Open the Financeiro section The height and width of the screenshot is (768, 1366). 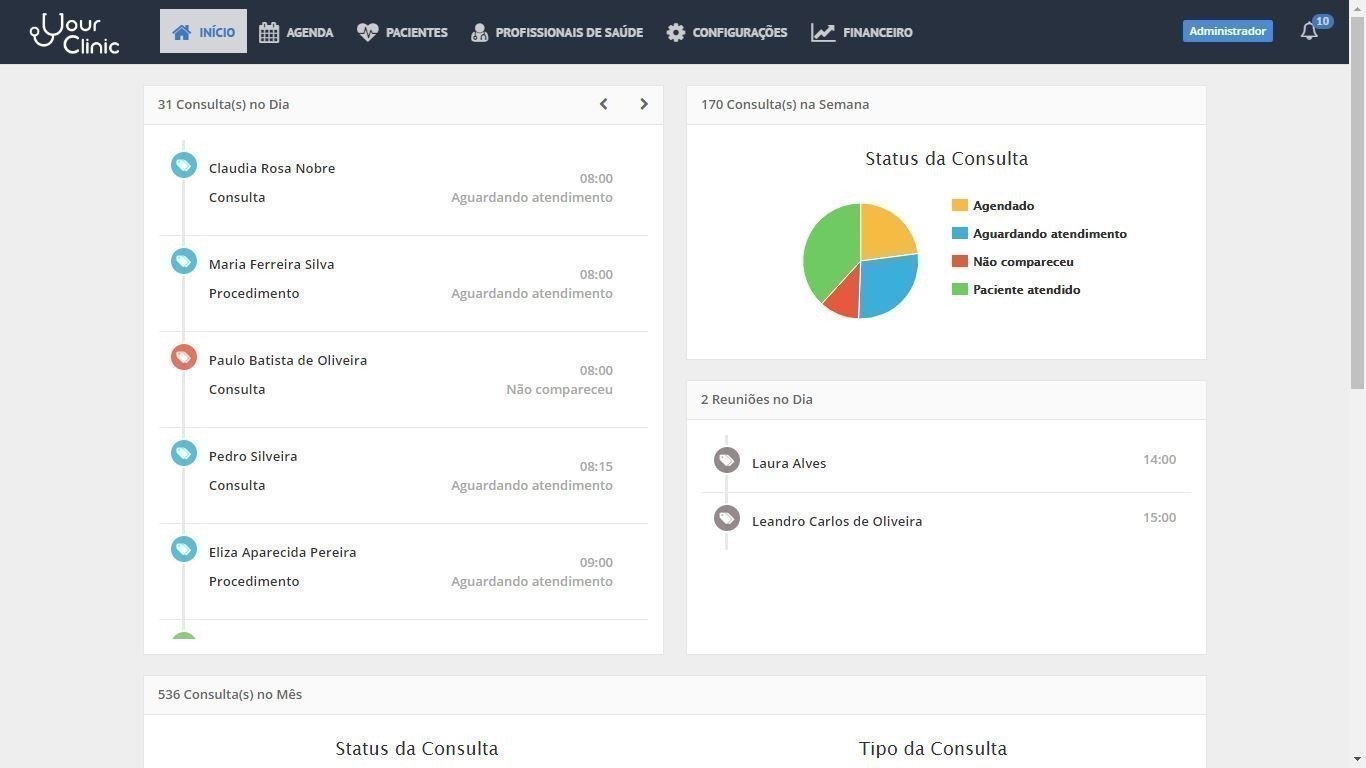pos(862,32)
